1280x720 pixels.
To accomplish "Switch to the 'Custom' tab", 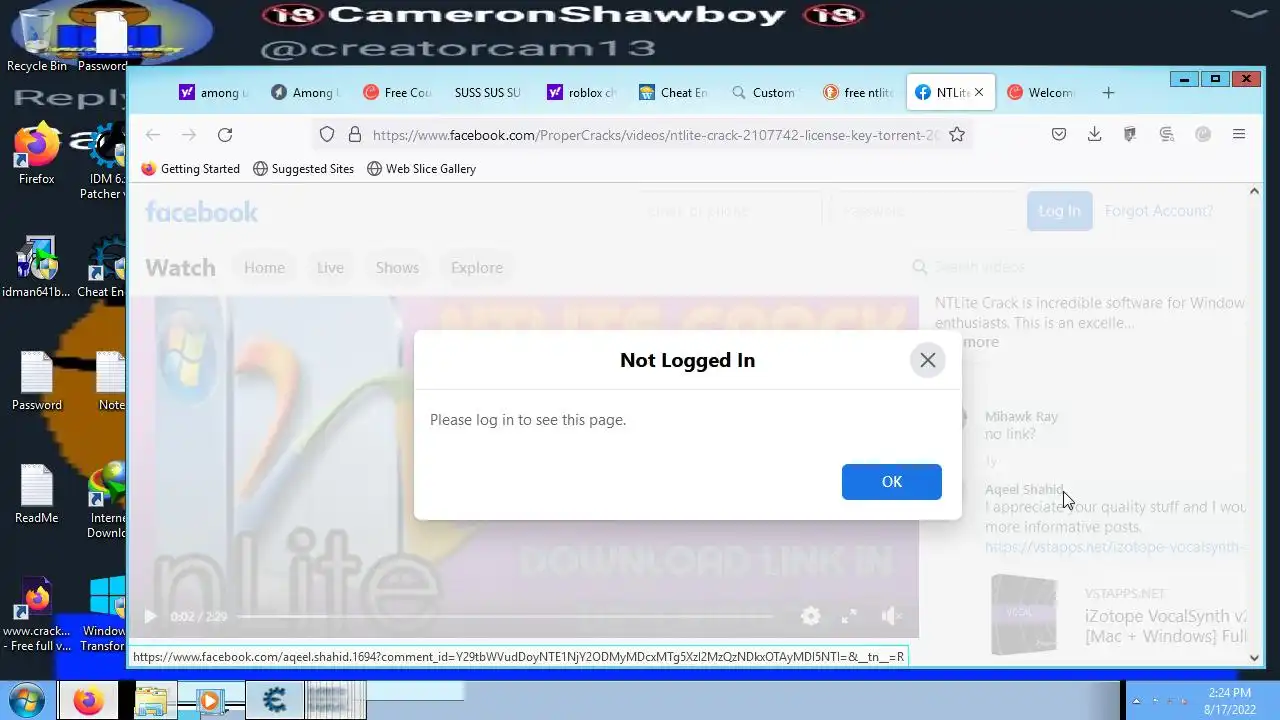I will [765, 93].
